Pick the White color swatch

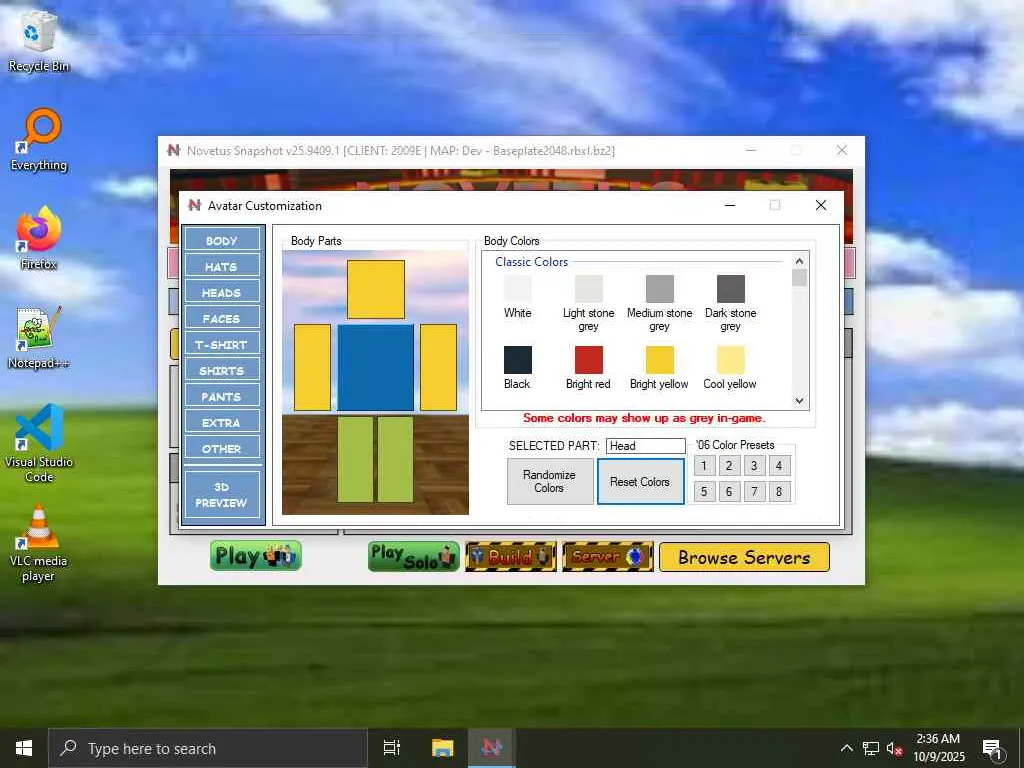coord(517,289)
